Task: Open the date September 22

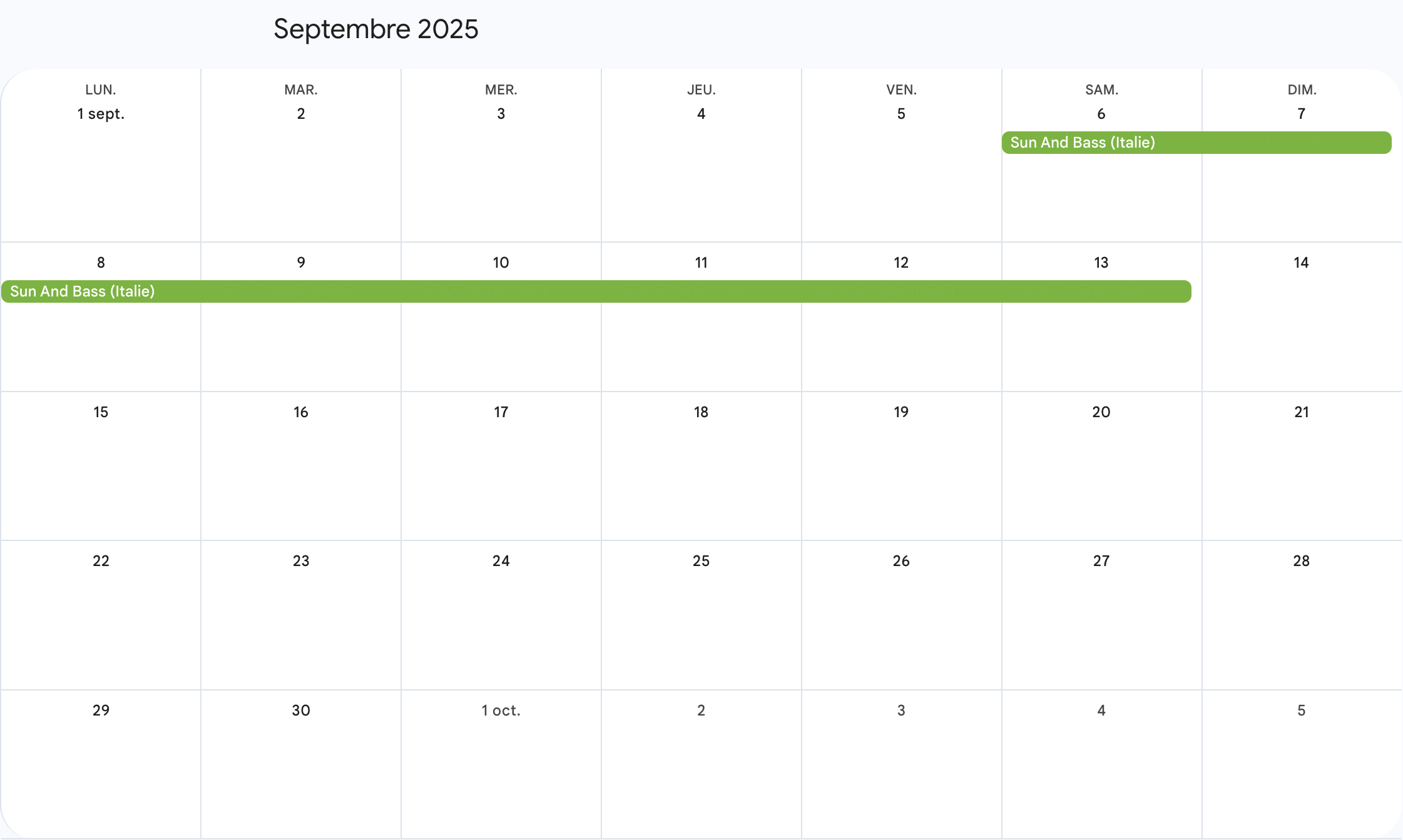Action: 101,561
